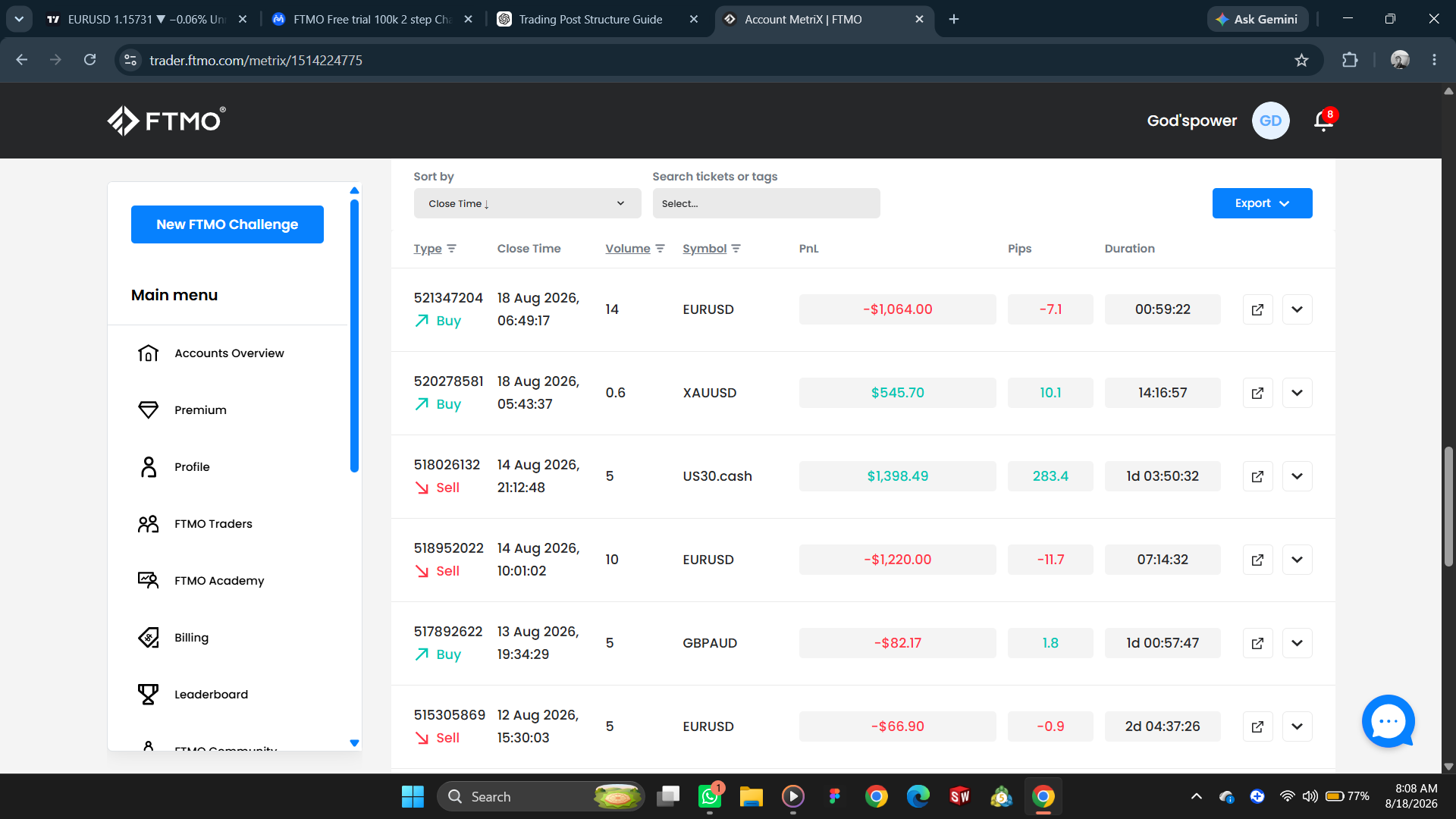Image resolution: width=1456 pixels, height=819 pixels.
Task: Reload the FTMO MetriX page
Action: point(89,60)
